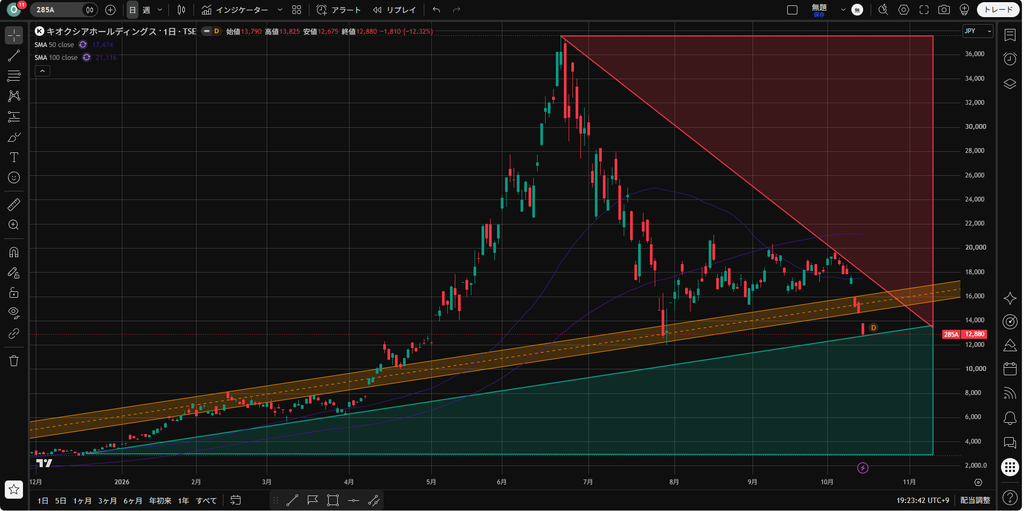Select the flag mark in favorites toolbar
The height and width of the screenshot is (511, 1024).
(312, 501)
